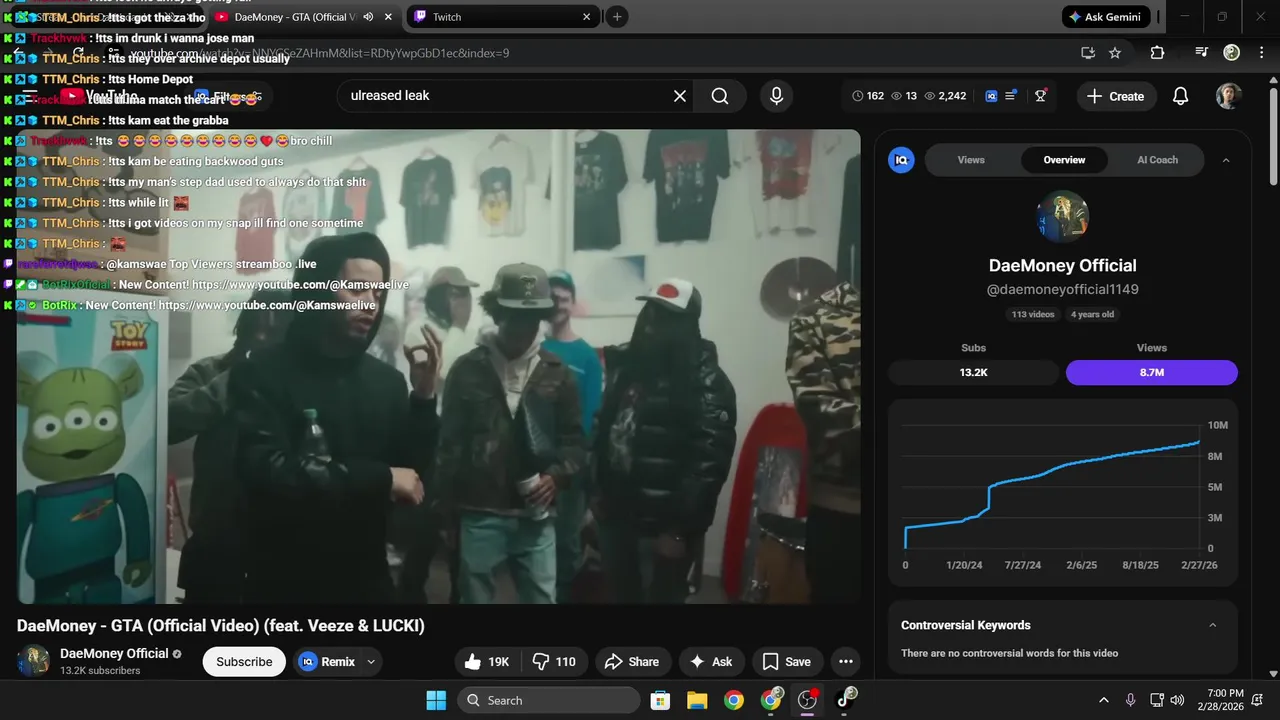
Task: Open more actions three-dot button under video
Action: 846,661
